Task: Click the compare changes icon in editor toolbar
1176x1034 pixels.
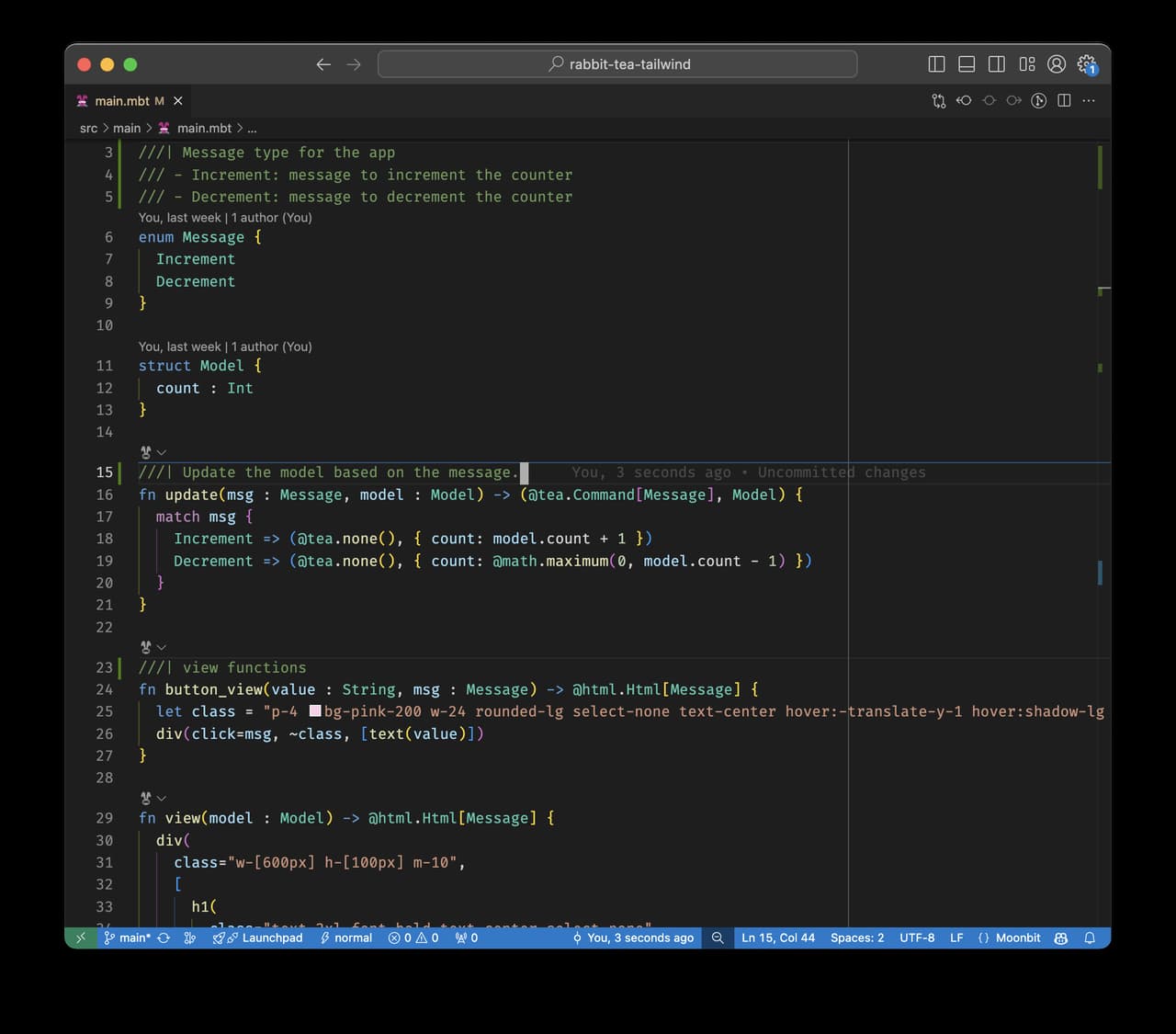Action: click(938, 101)
